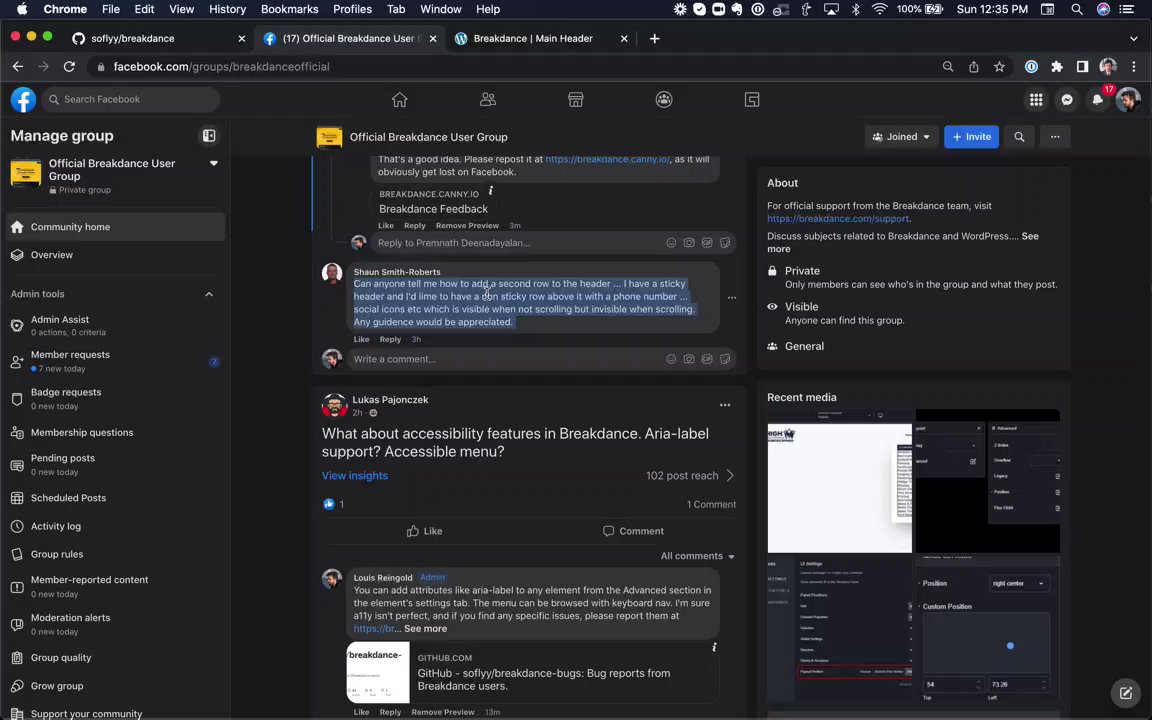This screenshot has height=720, width=1152.
Task: Open breakdance.com/support link in About
Action: [838, 218]
